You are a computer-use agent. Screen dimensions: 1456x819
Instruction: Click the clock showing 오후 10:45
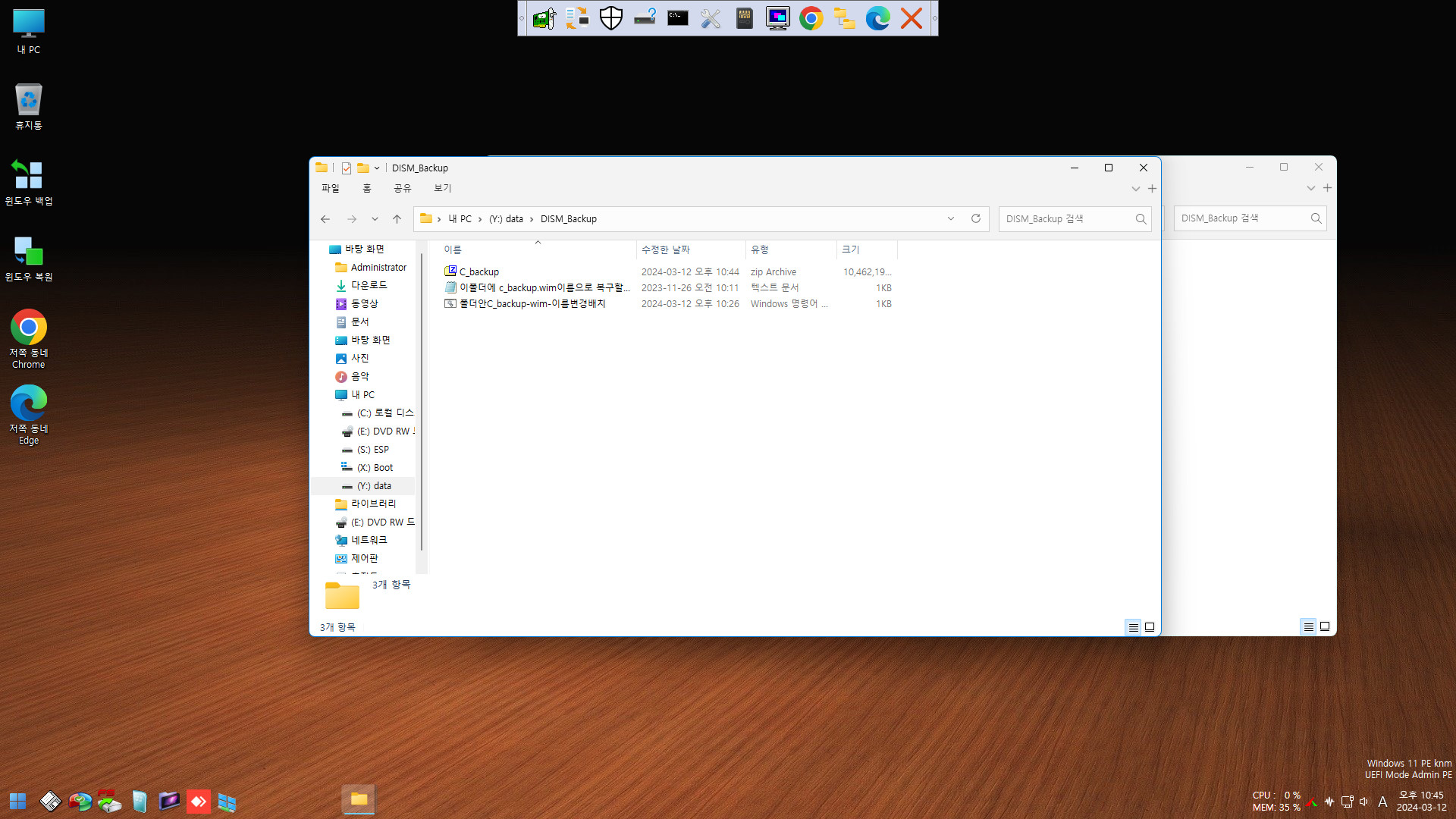(1421, 795)
